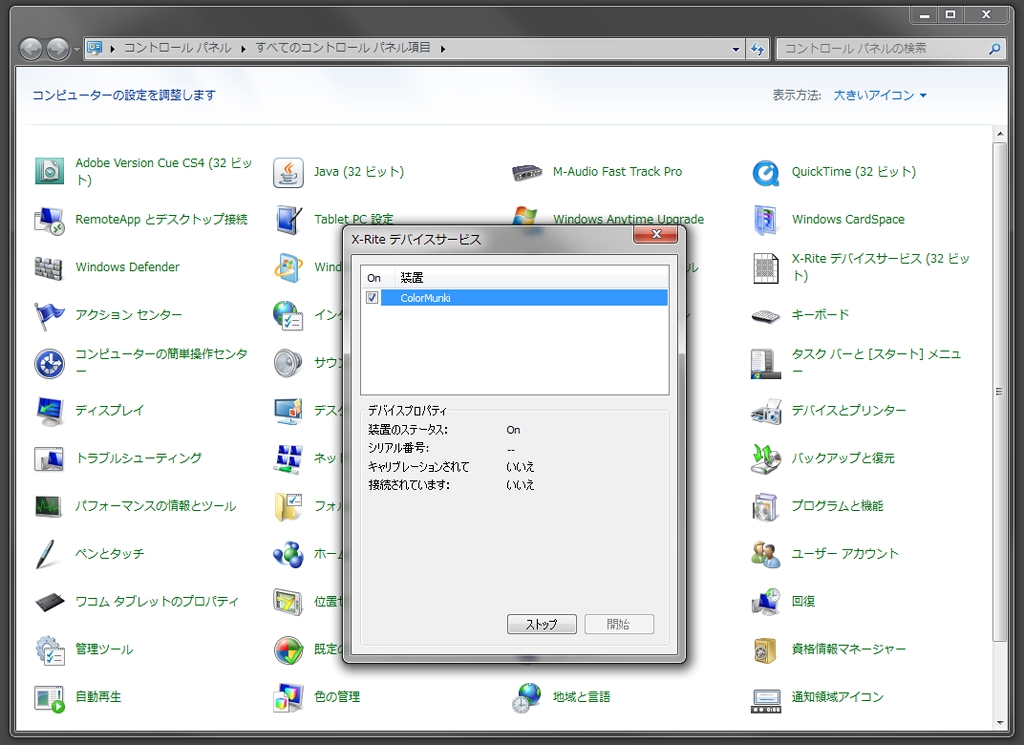The image size is (1024, 745).
Task: Close the X-Rite デバイスサービス dialog
Action: (x=656, y=234)
